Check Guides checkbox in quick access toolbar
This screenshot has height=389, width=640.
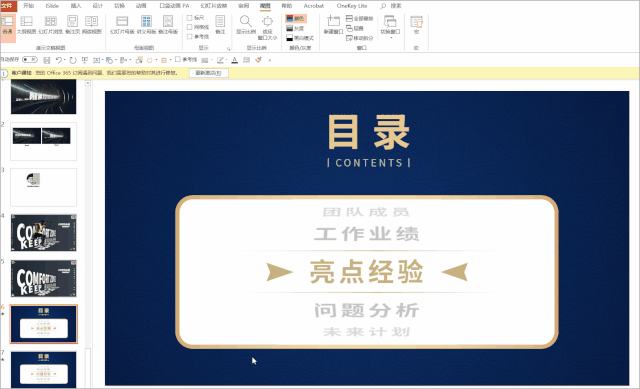tap(178, 60)
